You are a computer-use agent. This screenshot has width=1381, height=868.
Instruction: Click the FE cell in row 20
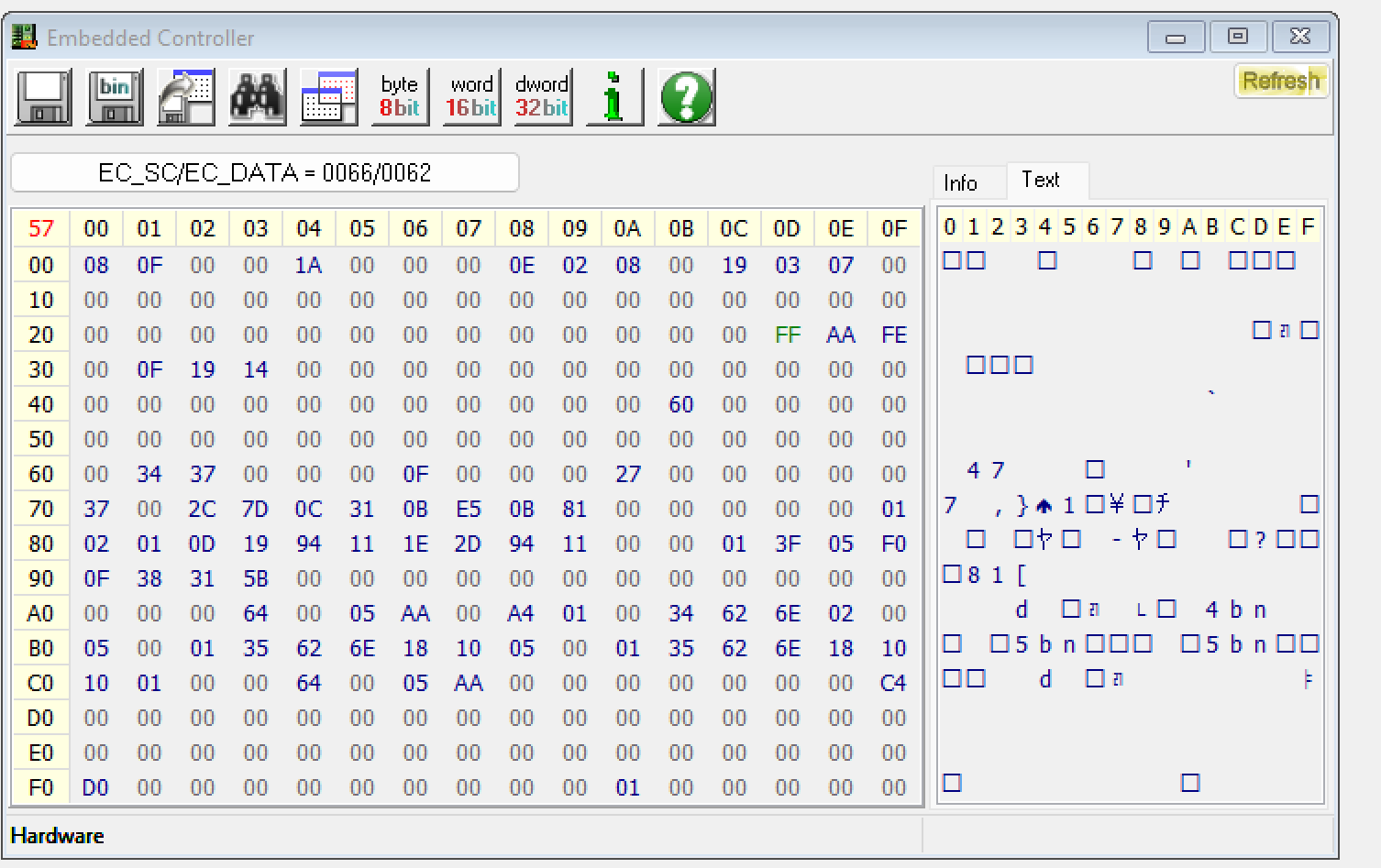pyautogui.click(x=894, y=335)
